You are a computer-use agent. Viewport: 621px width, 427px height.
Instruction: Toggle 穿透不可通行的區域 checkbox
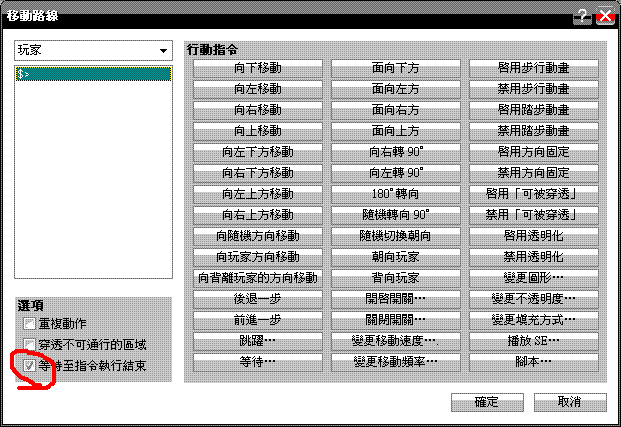tap(29, 345)
